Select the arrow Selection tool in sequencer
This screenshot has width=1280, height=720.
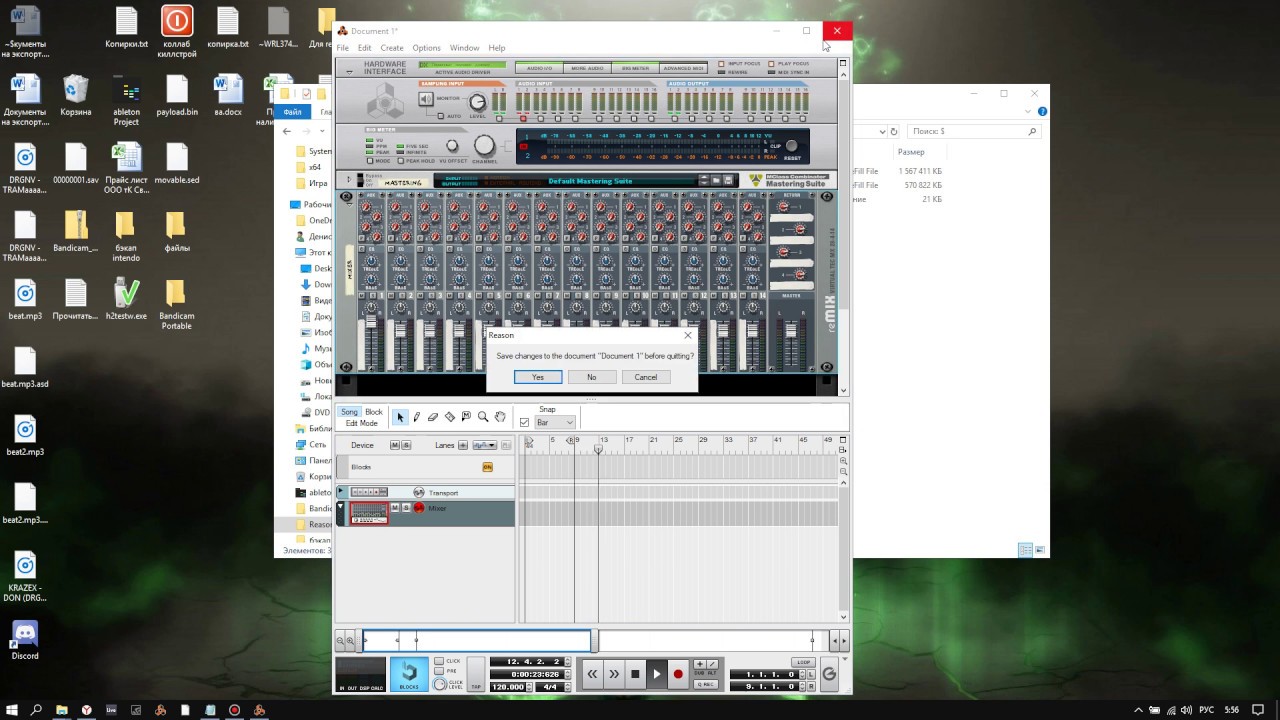pyautogui.click(x=400, y=417)
